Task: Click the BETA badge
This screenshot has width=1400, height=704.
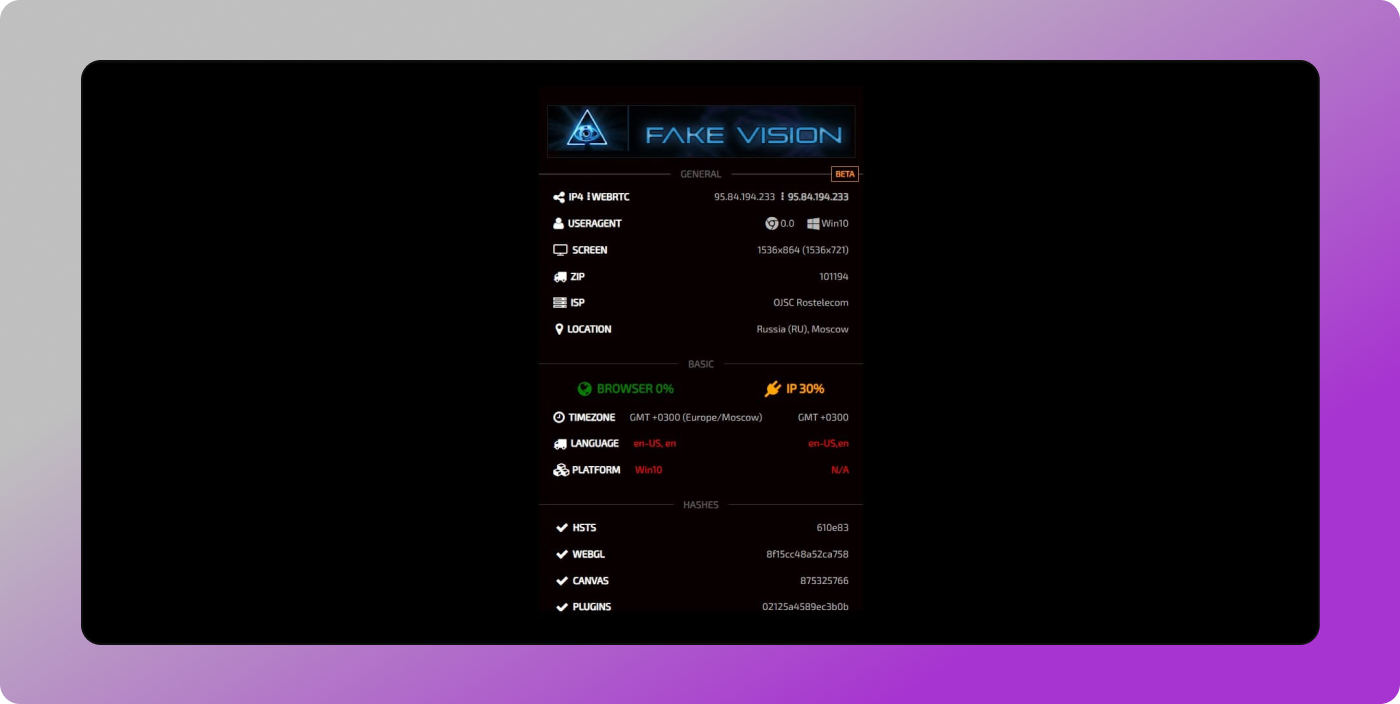Action: click(x=843, y=173)
